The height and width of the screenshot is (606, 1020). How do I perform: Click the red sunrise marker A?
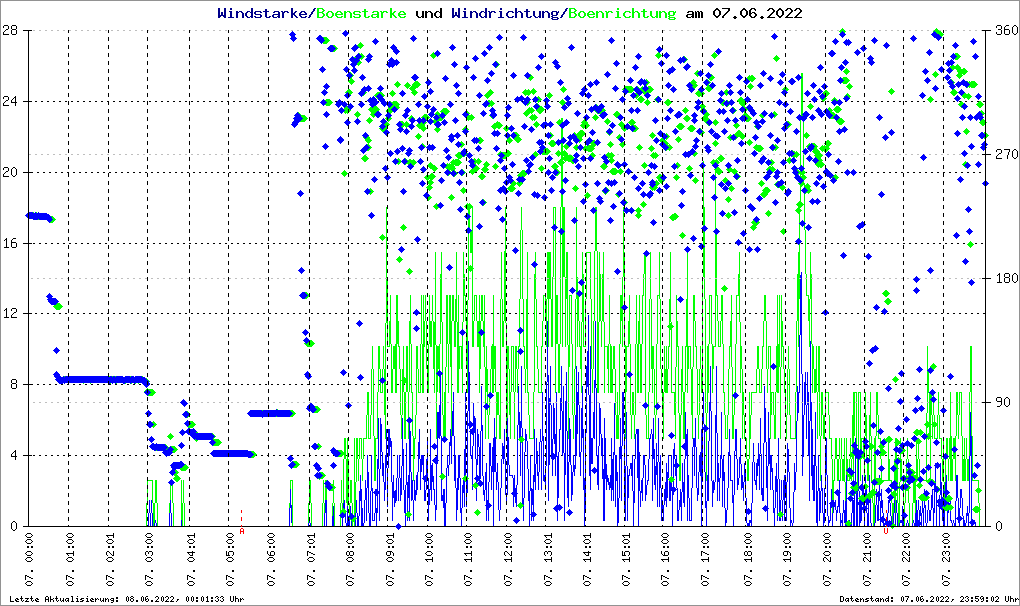point(242,532)
